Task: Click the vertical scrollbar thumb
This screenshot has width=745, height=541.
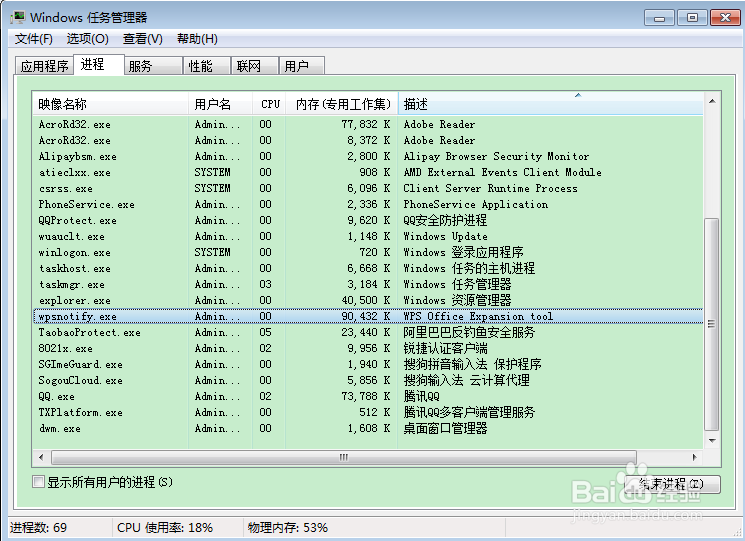Action: (x=711, y=324)
